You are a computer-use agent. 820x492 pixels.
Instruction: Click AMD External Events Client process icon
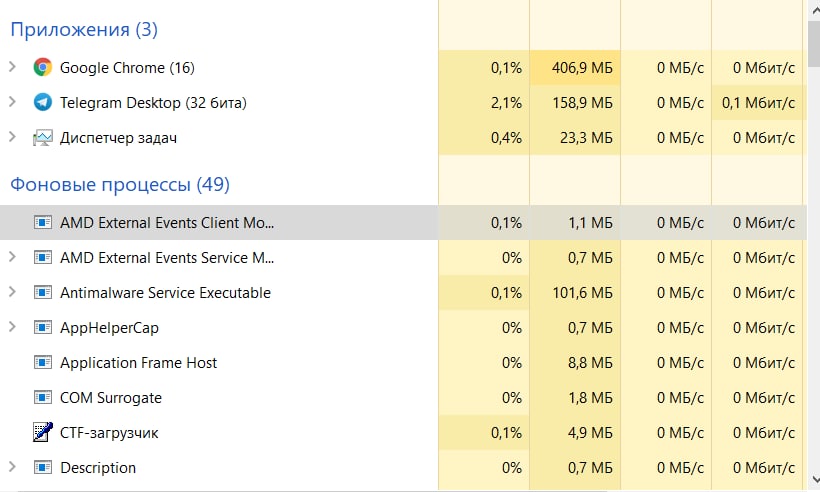(x=43, y=223)
